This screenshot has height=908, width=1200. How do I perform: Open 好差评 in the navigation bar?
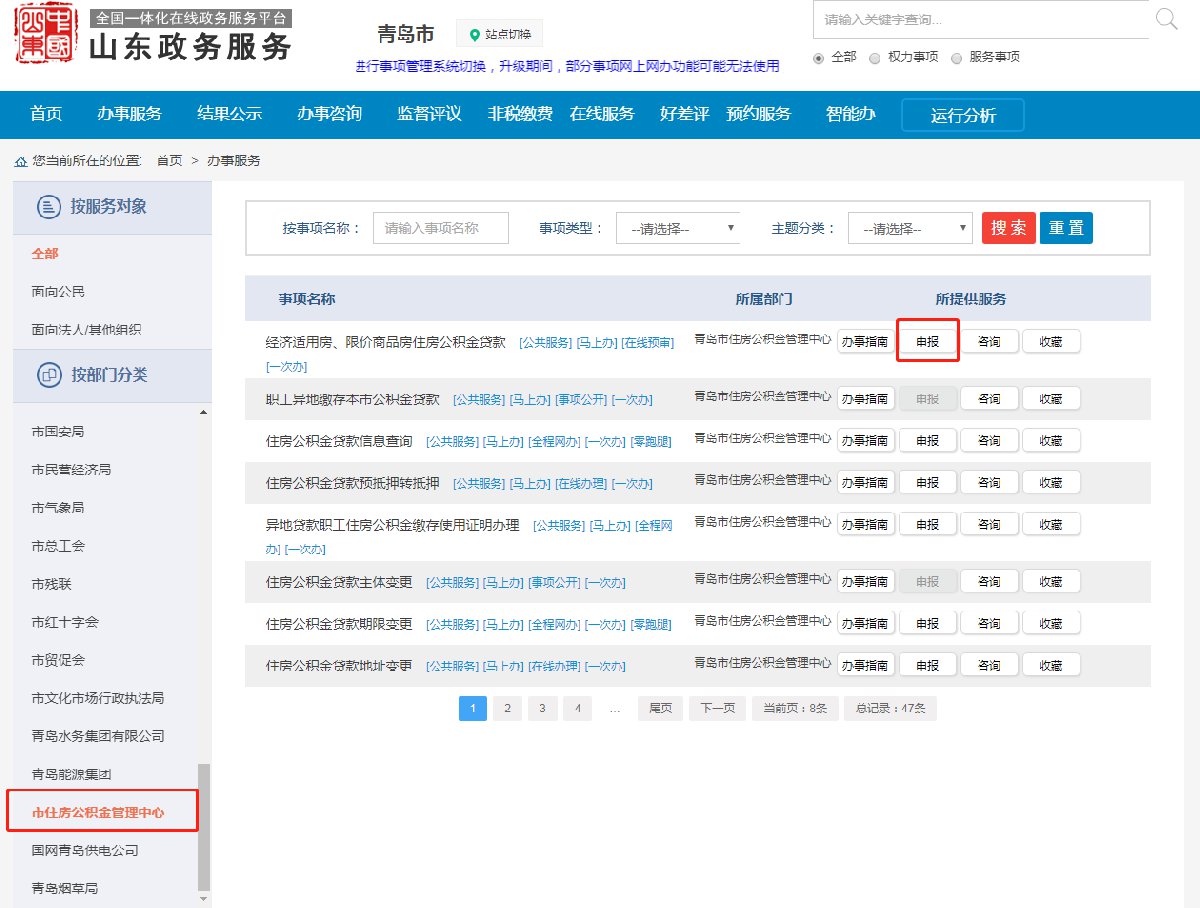684,113
